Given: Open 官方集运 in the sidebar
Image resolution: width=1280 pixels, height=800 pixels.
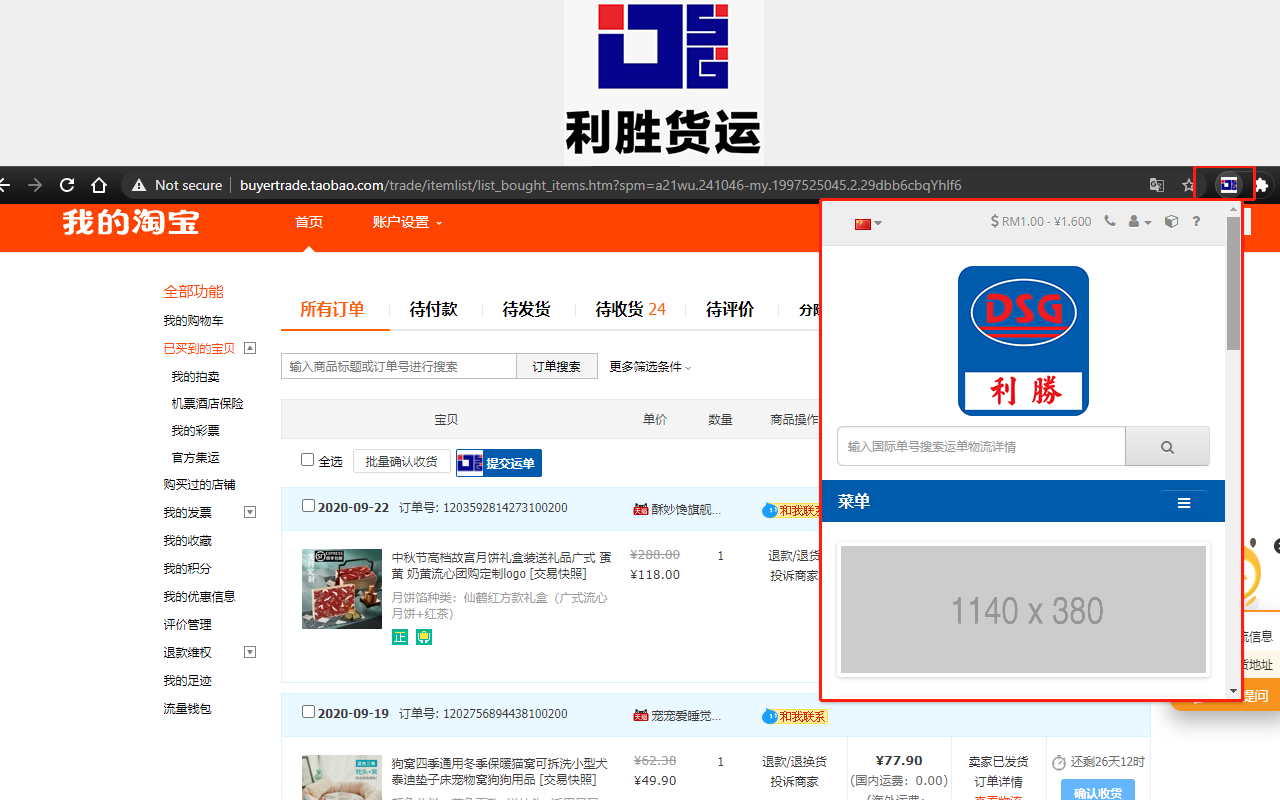Looking at the screenshot, I should click(195, 458).
